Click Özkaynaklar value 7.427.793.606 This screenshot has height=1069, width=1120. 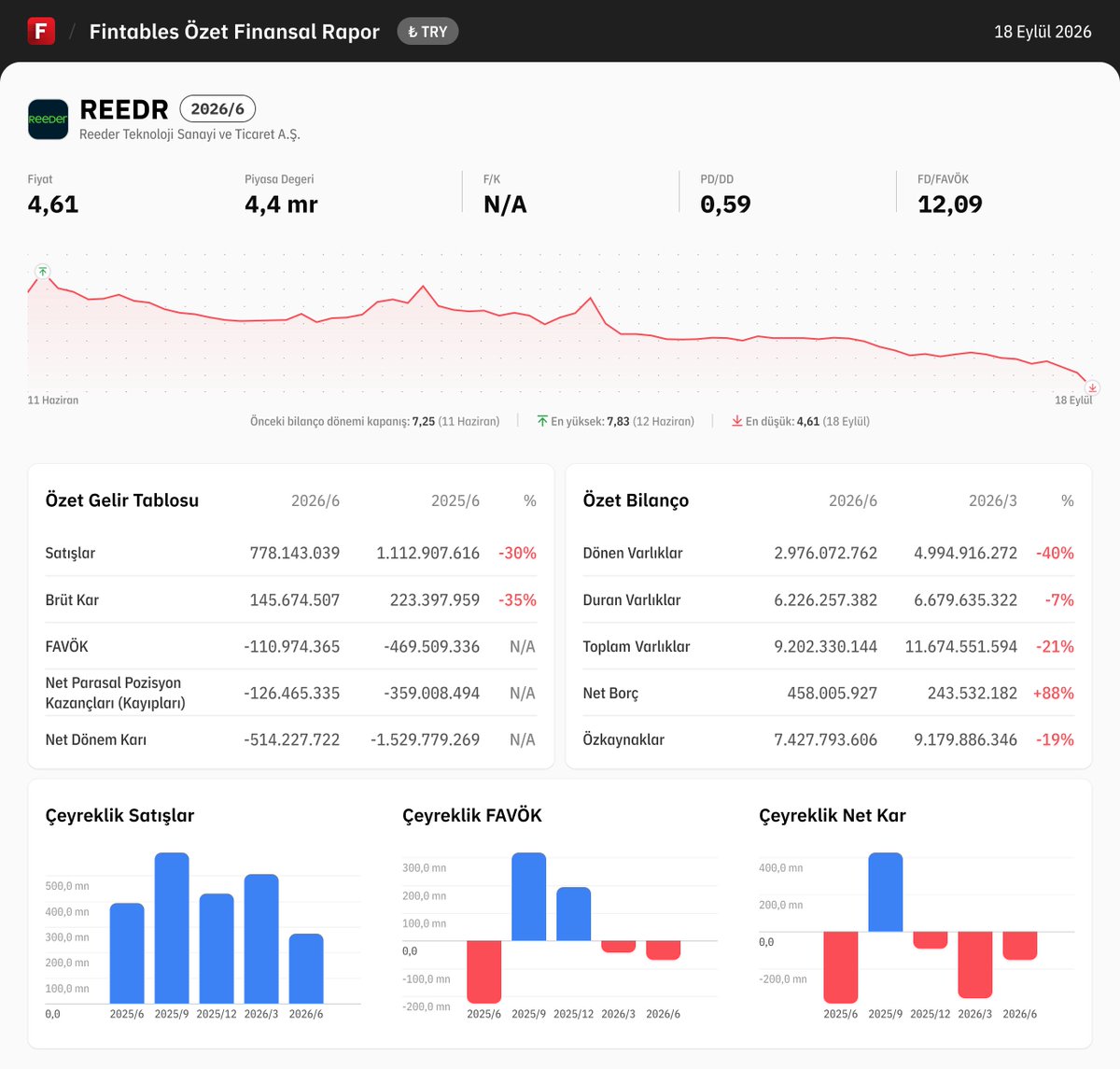(x=825, y=739)
